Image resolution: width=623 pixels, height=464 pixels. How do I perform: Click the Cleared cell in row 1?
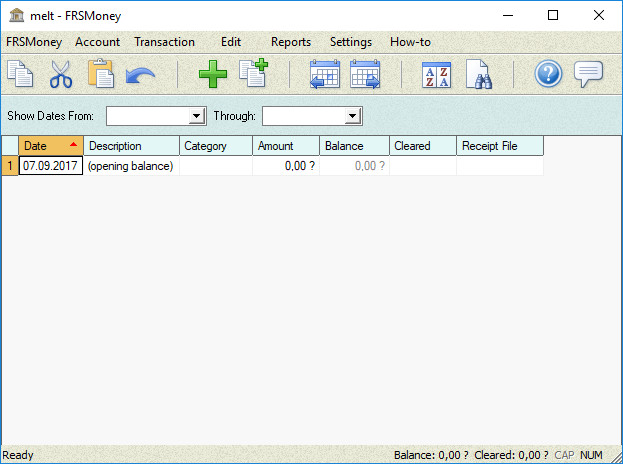pyautogui.click(x=423, y=166)
